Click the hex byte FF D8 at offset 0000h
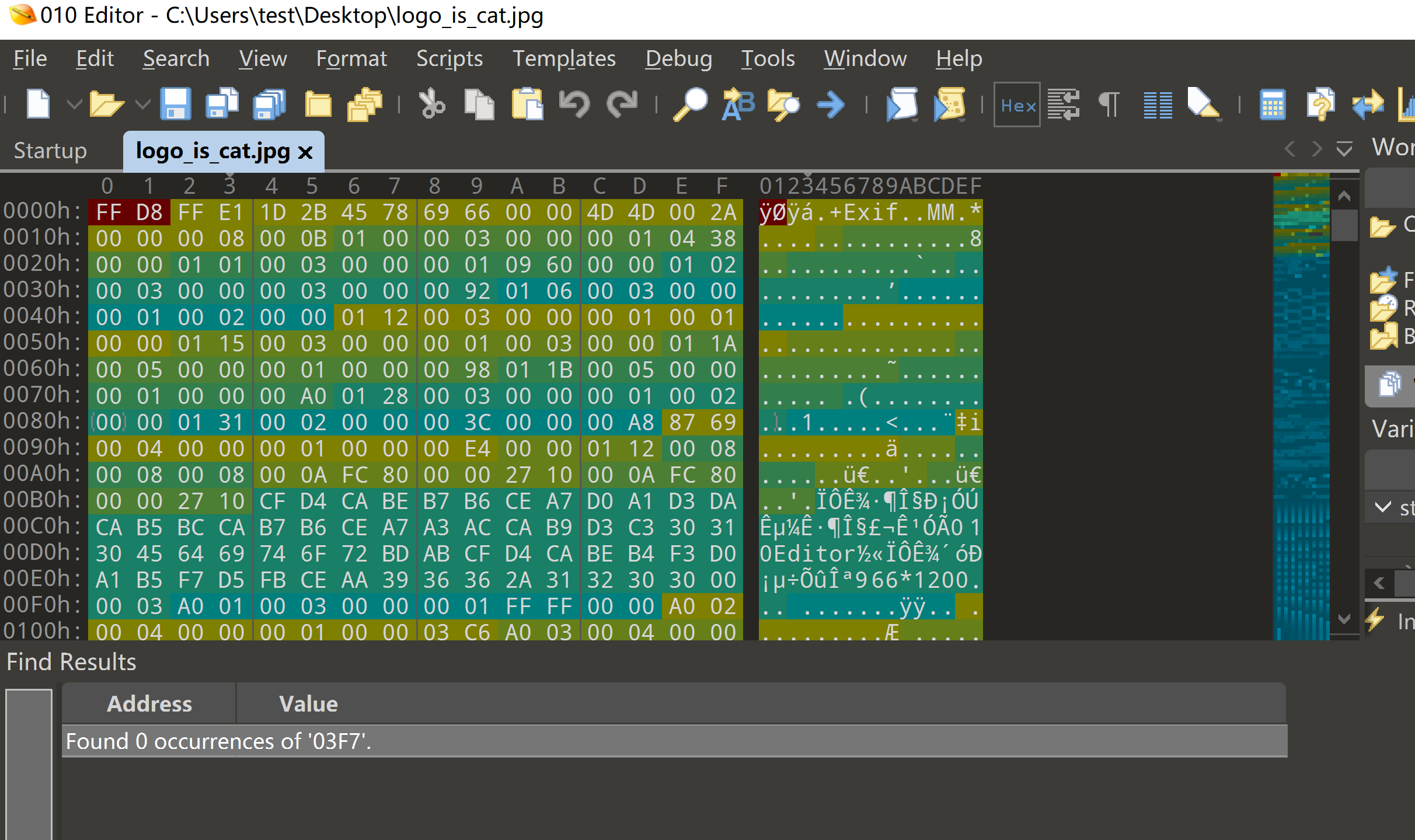The width and height of the screenshot is (1415, 840). pos(128,211)
